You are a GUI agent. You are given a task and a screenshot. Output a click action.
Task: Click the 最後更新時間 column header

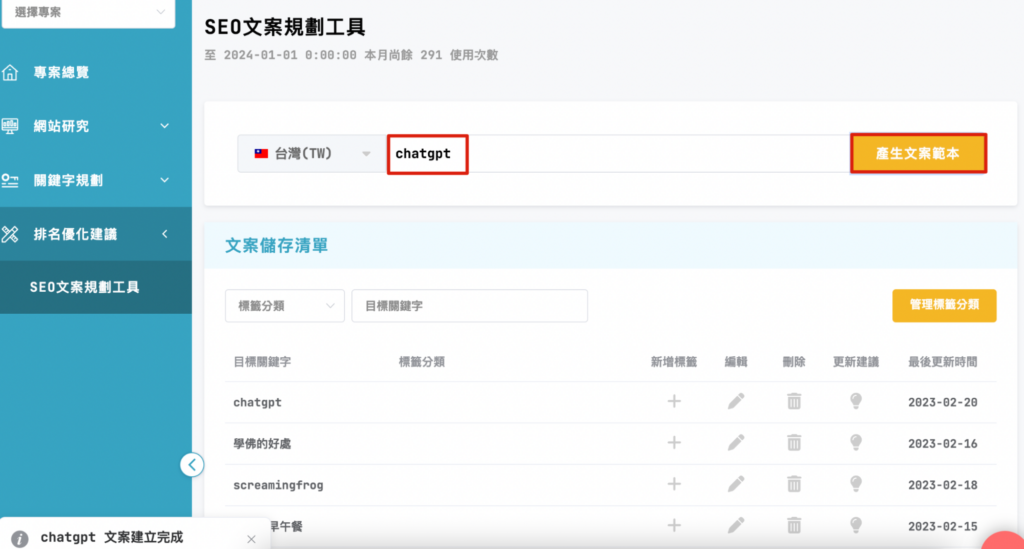(x=942, y=362)
